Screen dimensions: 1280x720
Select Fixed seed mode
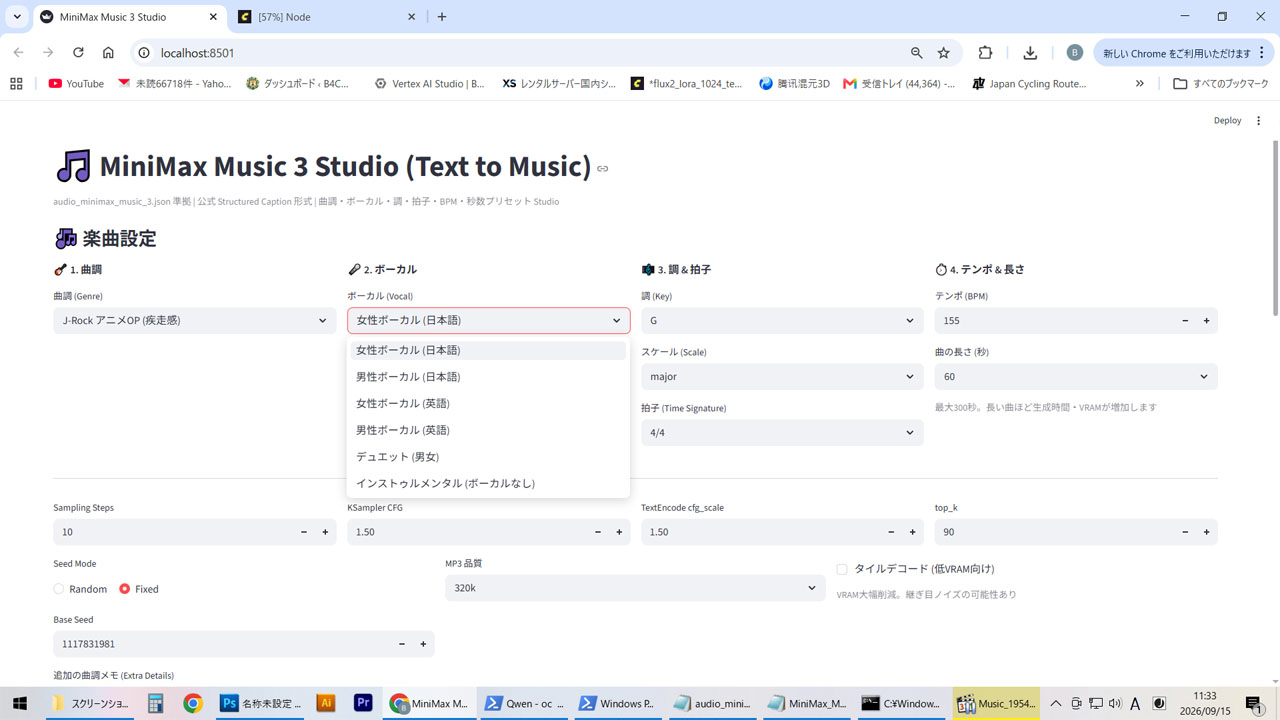pyautogui.click(x=139, y=589)
